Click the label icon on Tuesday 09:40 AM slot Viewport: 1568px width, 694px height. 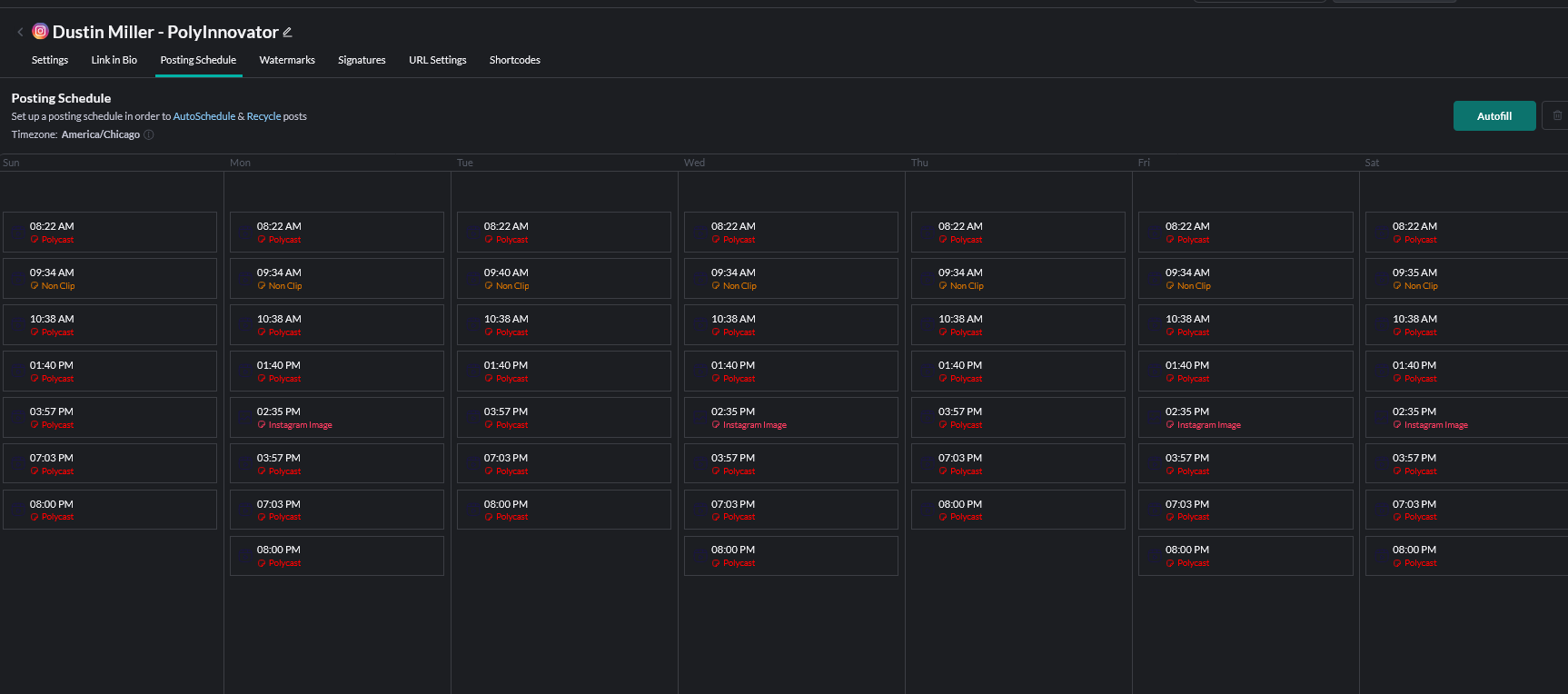click(x=489, y=286)
